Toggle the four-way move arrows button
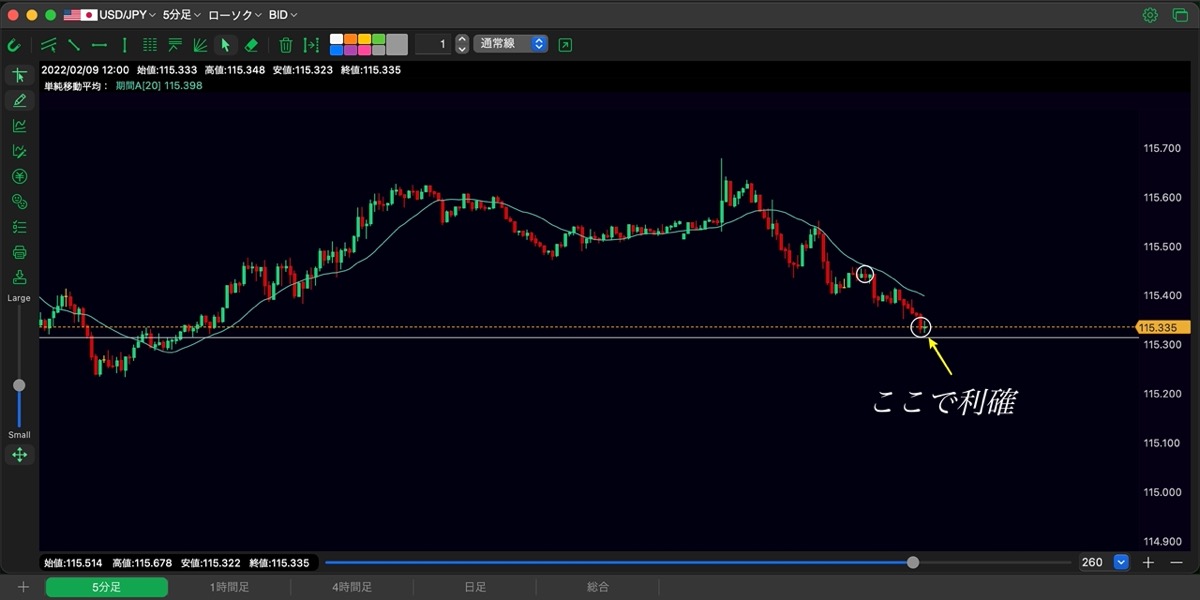 click(19, 455)
